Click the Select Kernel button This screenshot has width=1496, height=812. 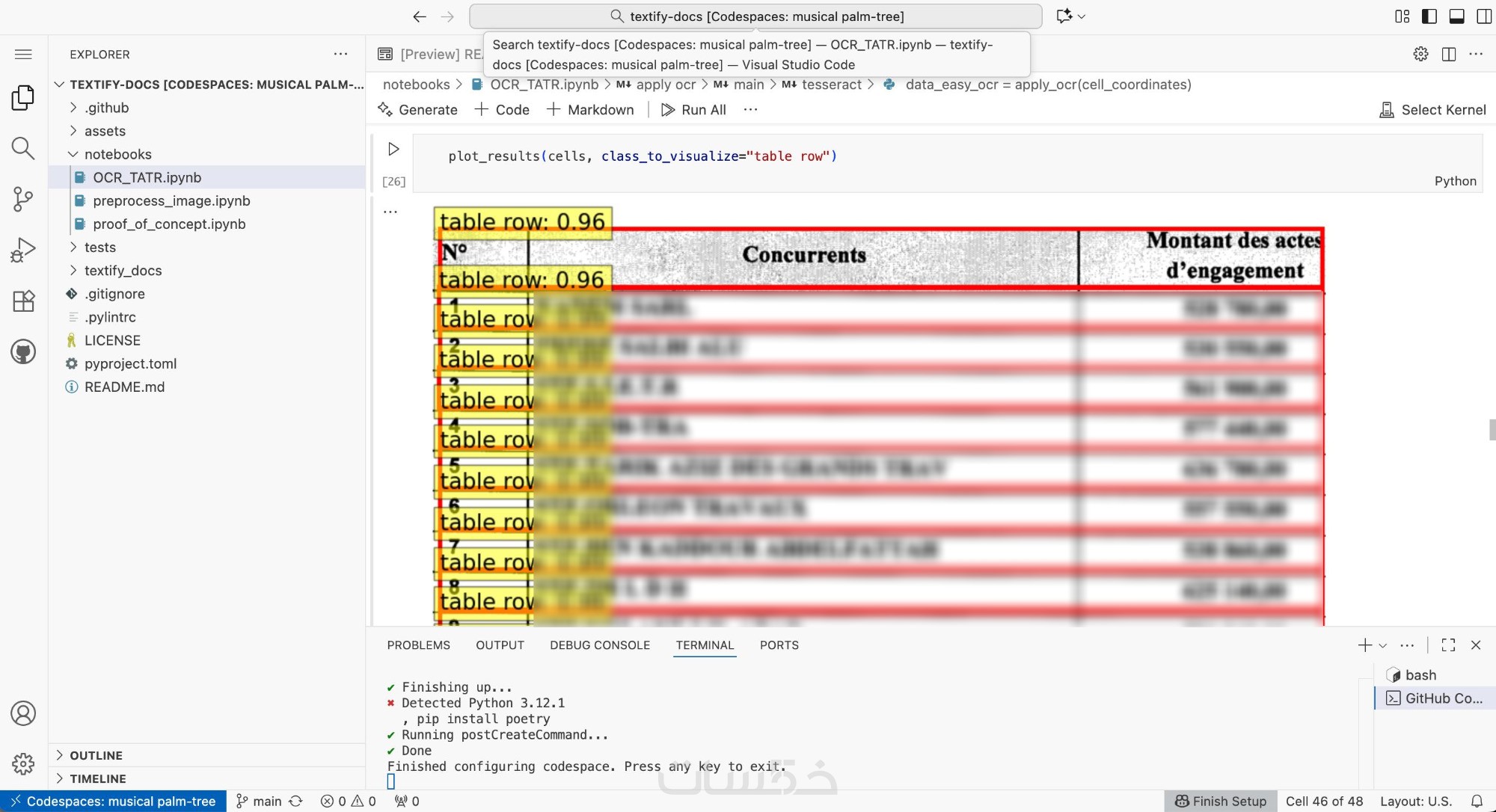(x=1432, y=110)
